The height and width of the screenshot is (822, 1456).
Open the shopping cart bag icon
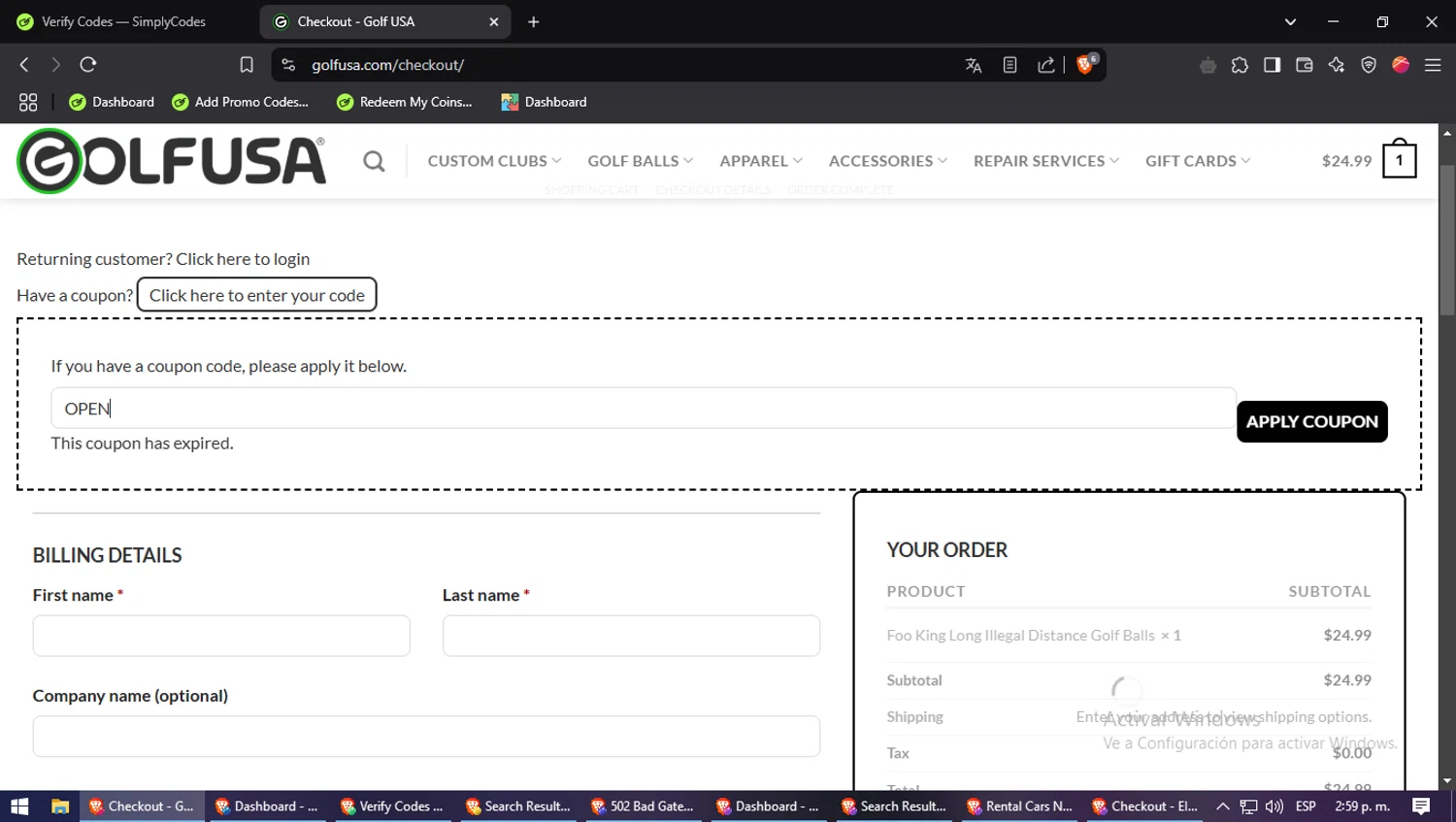tap(1400, 158)
